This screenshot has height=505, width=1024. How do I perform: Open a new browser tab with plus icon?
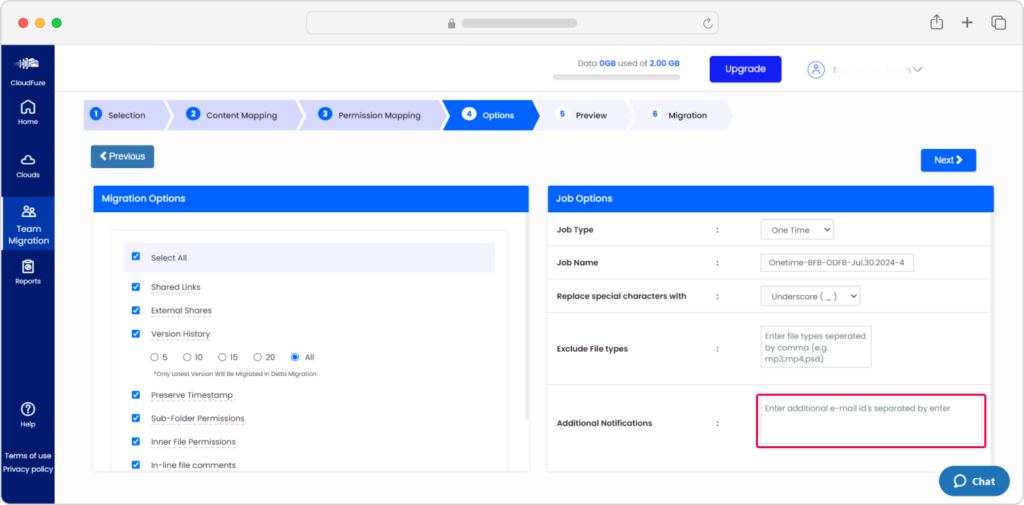point(967,22)
